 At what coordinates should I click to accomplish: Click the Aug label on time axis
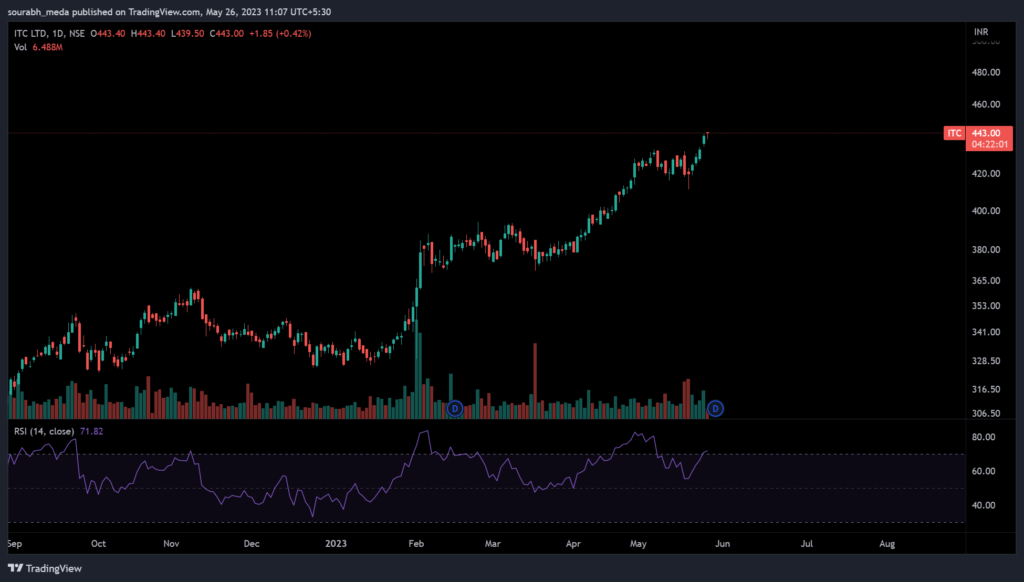pyautogui.click(x=887, y=543)
